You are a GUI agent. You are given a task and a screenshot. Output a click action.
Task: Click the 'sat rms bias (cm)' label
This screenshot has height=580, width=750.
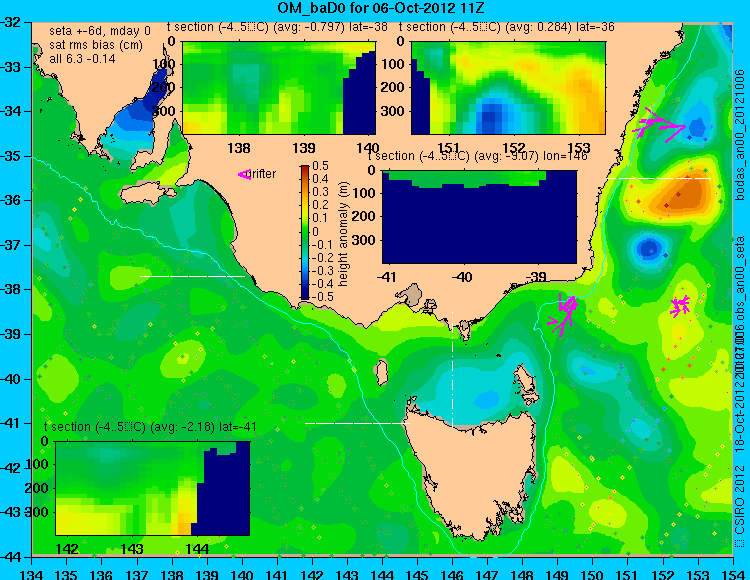pyautogui.click(x=96, y=45)
